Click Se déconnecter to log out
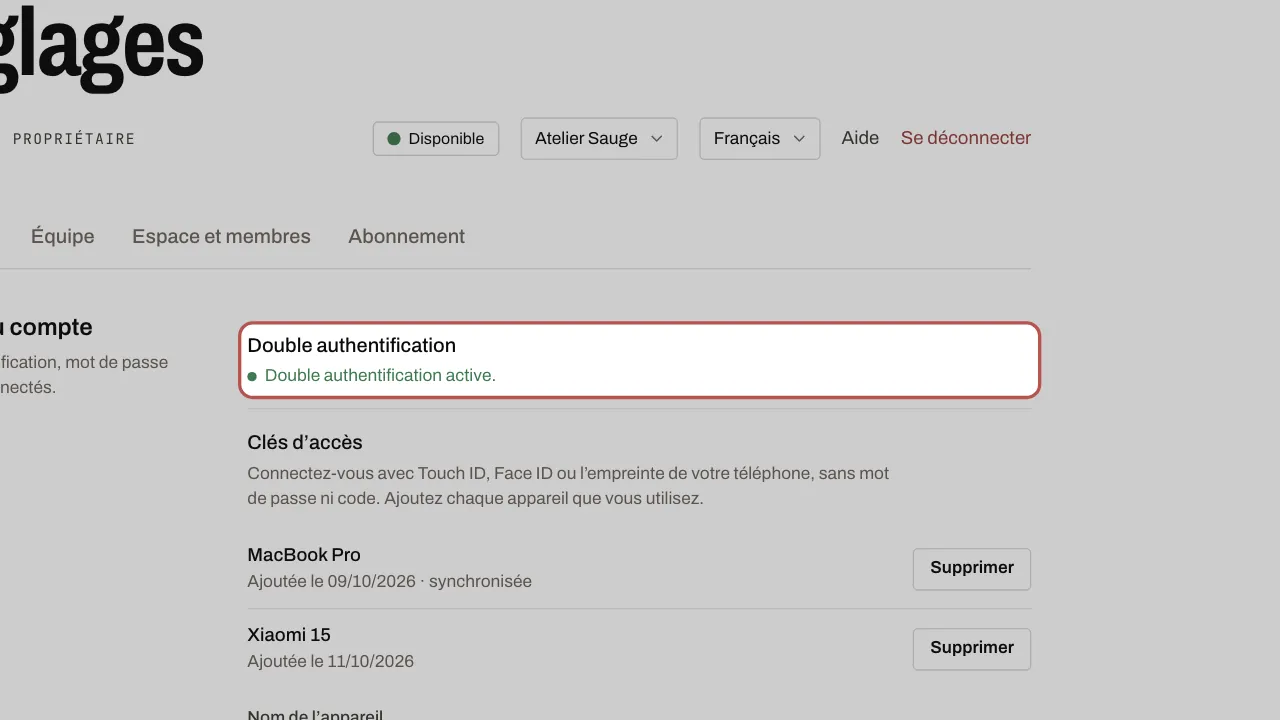Viewport: 1280px width, 720px height. (x=966, y=138)
